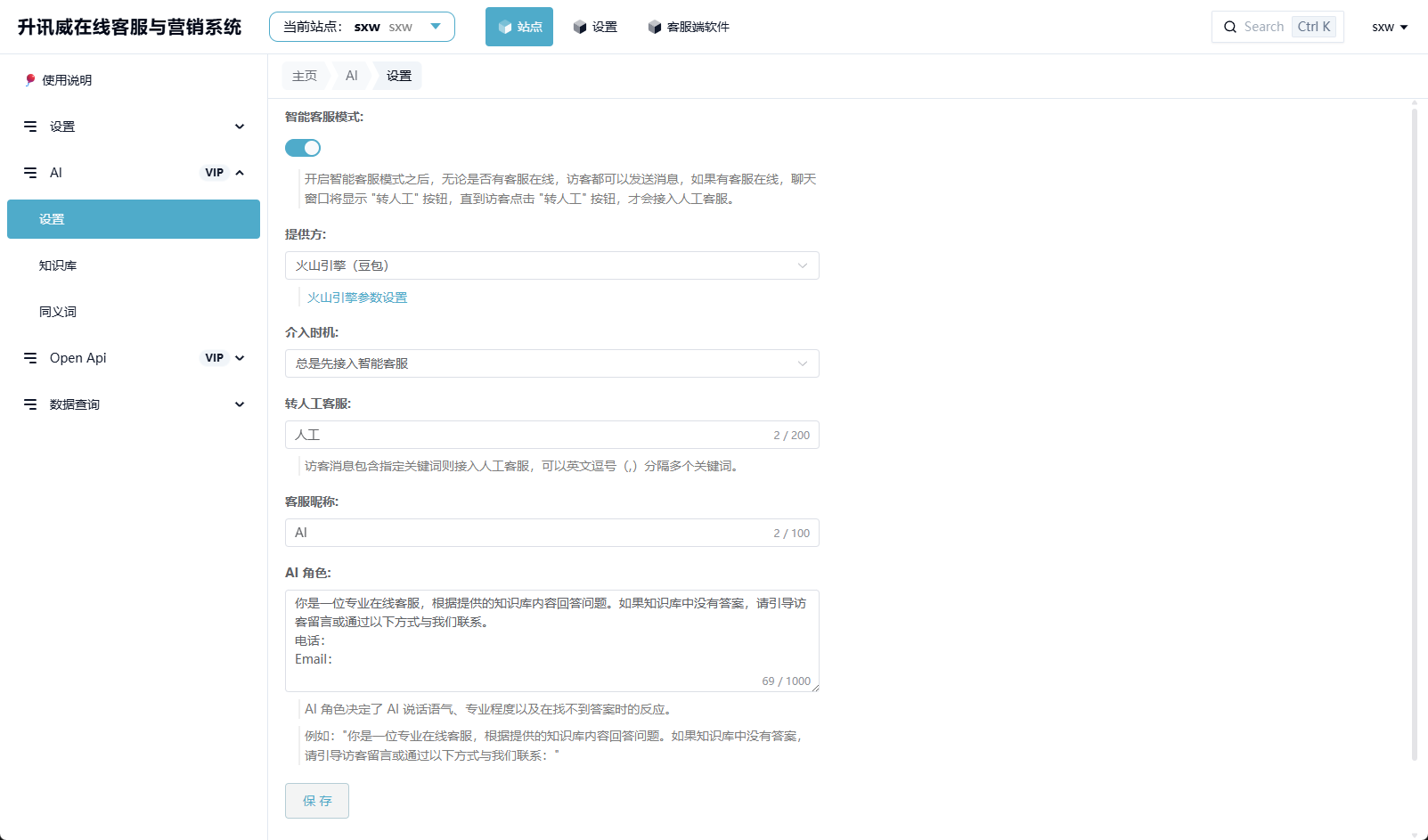This screenshot has height=840, width=1428.
Task: Click the cube icon beside 客服端软件
Action: click(655, 28)
